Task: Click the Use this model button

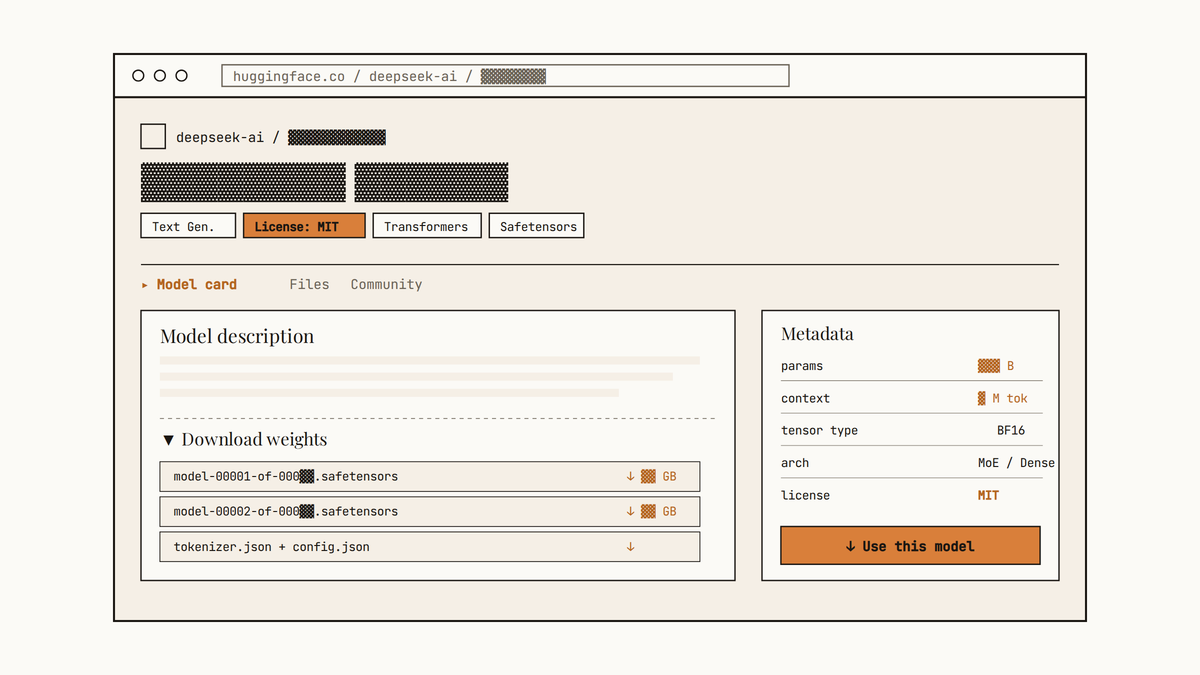Action: click(910, 546)
